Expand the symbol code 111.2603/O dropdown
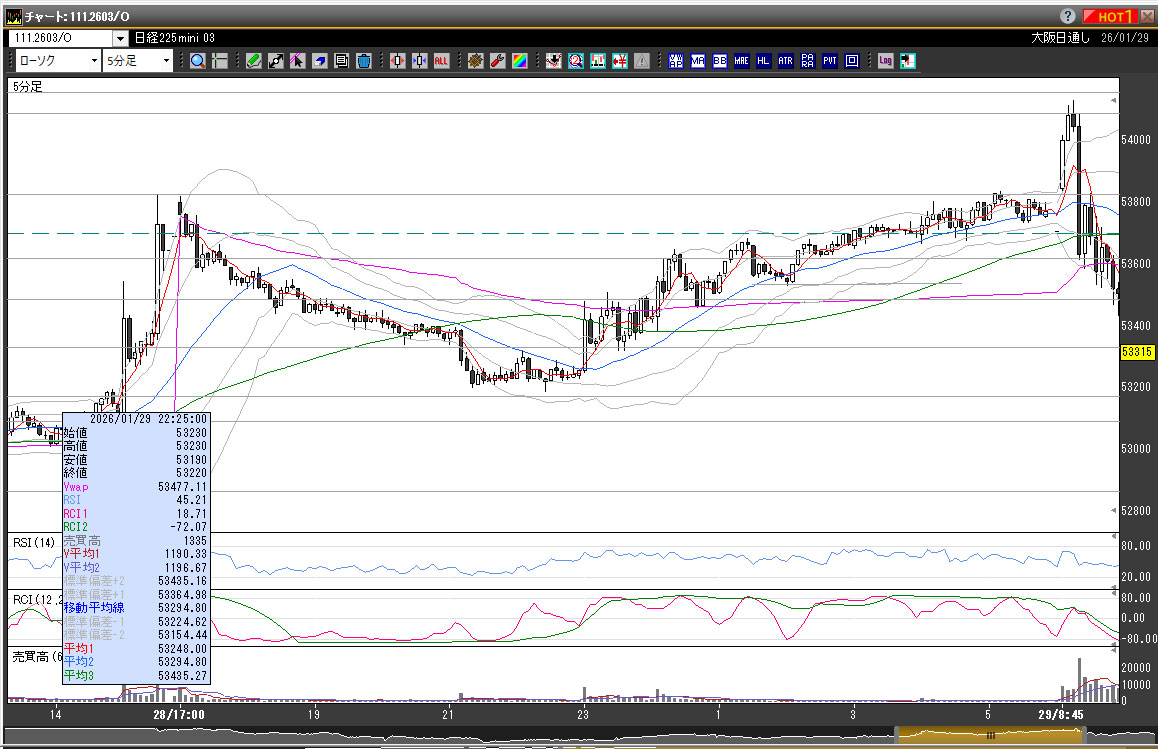Screen dimensions: 1158x749 point(120,38)
